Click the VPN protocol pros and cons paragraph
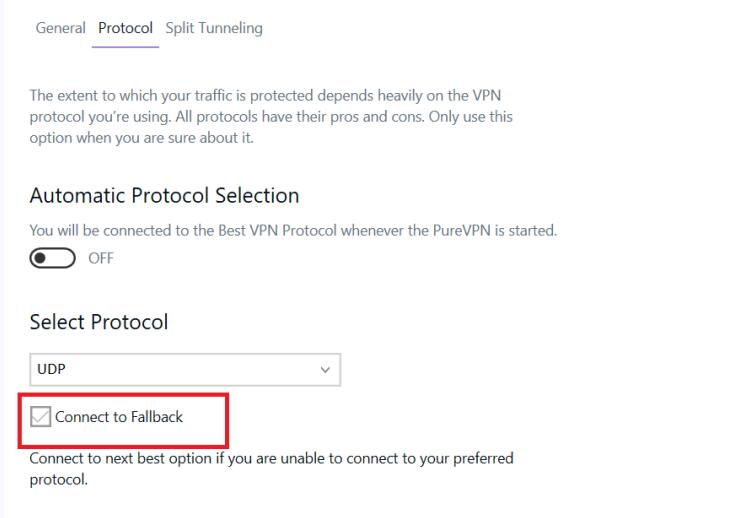 coord(271,116)
